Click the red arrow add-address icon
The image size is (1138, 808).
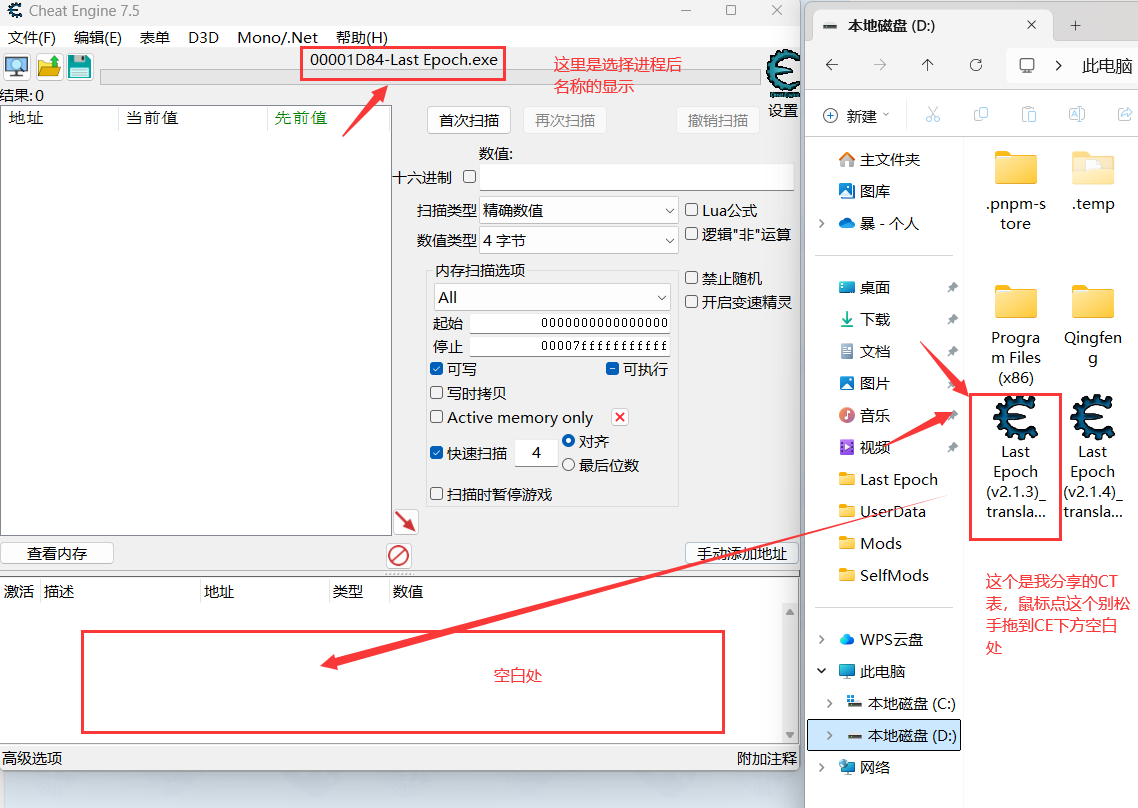click(x=406, y=521)
